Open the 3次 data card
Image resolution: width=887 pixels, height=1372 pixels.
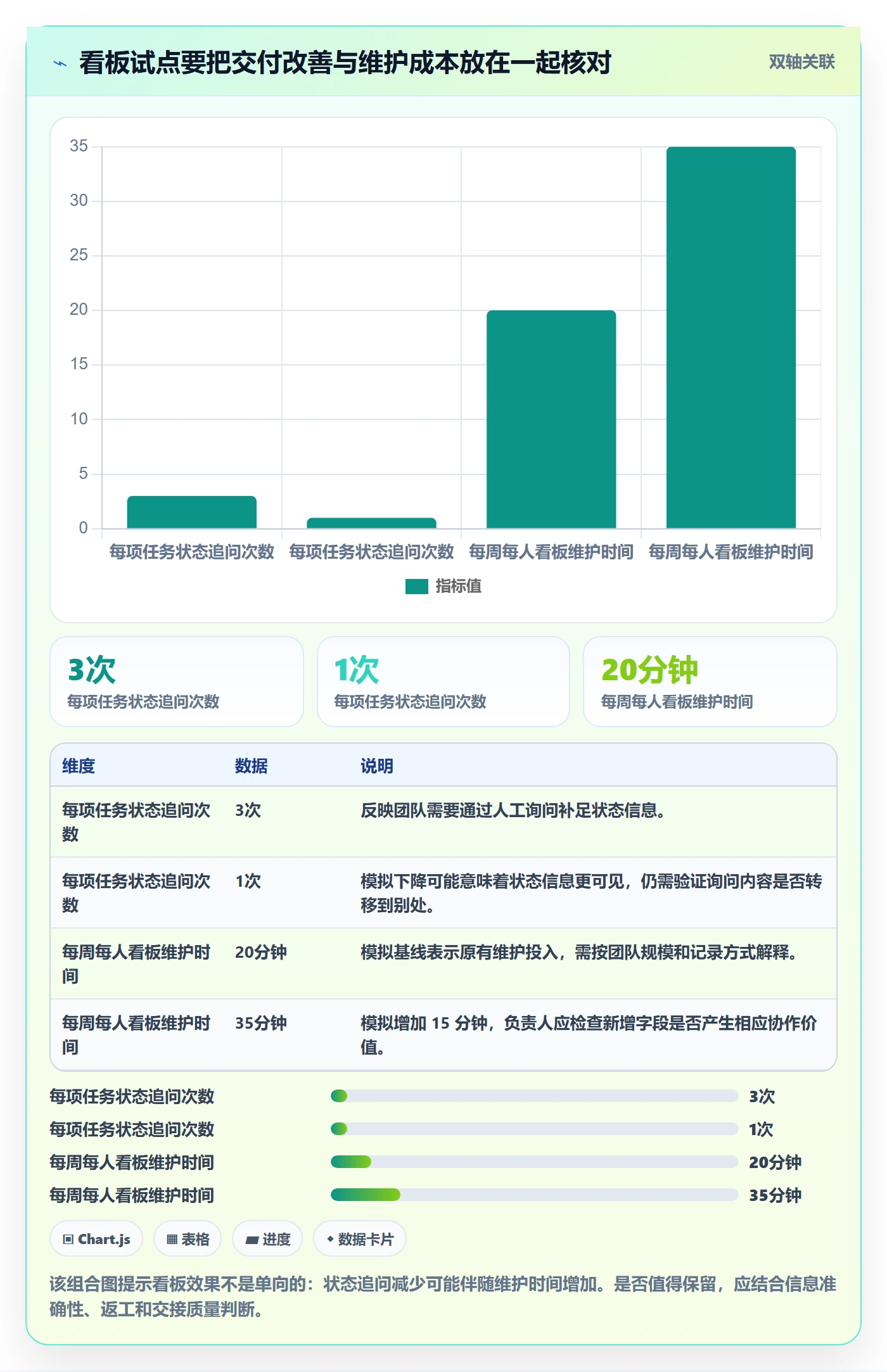click(177, 682)
